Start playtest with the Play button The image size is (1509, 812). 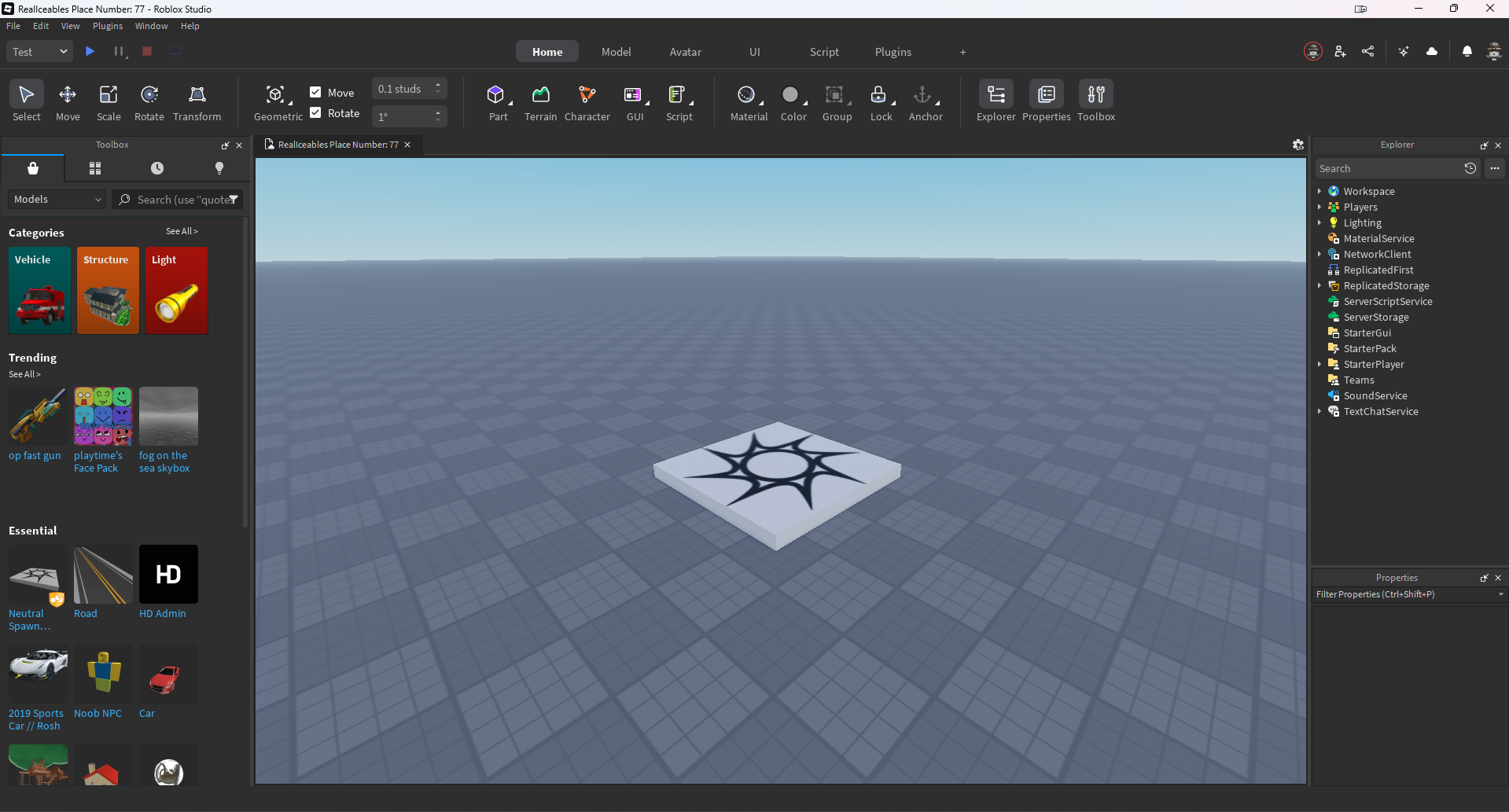[x=90, y=51]
